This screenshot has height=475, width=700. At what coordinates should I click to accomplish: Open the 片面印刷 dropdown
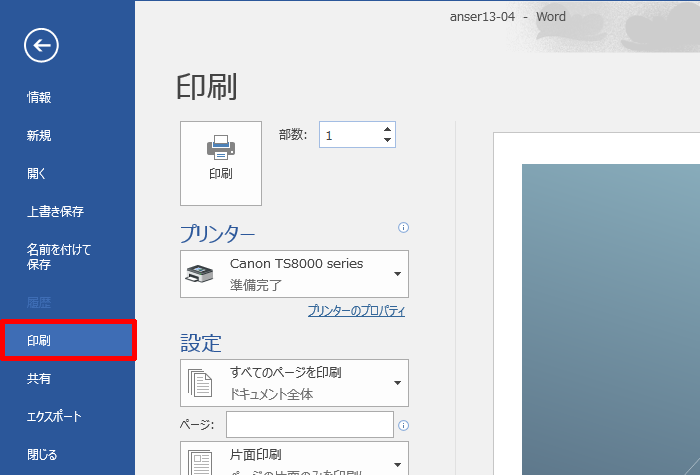(294, 458)
